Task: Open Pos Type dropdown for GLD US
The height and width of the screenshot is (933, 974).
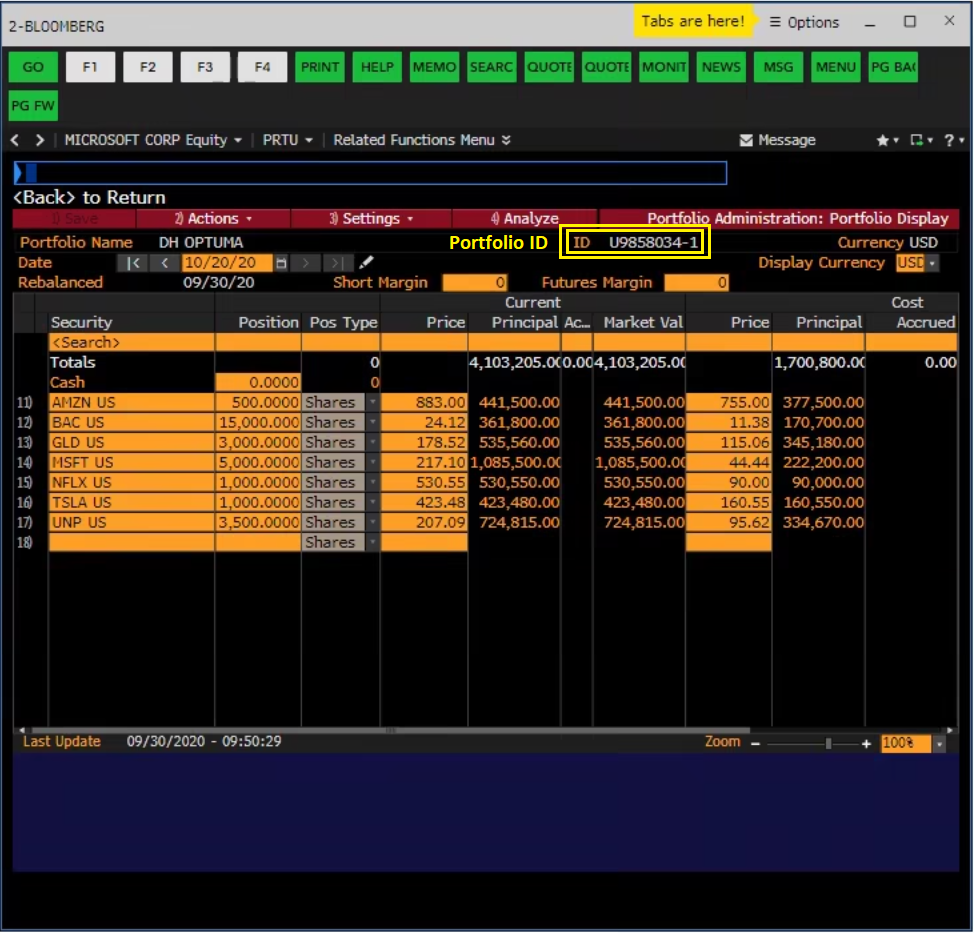Action: tap(372, 442)
